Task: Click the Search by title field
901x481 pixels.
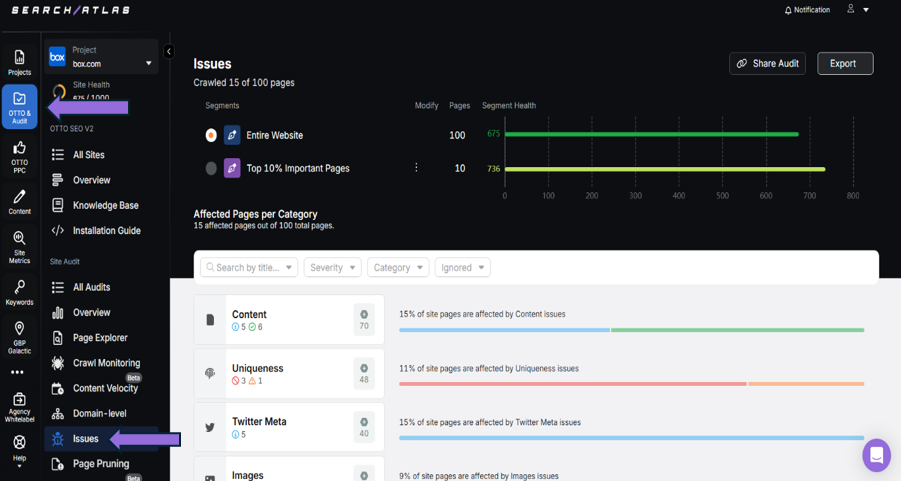Action: [248, 267]
